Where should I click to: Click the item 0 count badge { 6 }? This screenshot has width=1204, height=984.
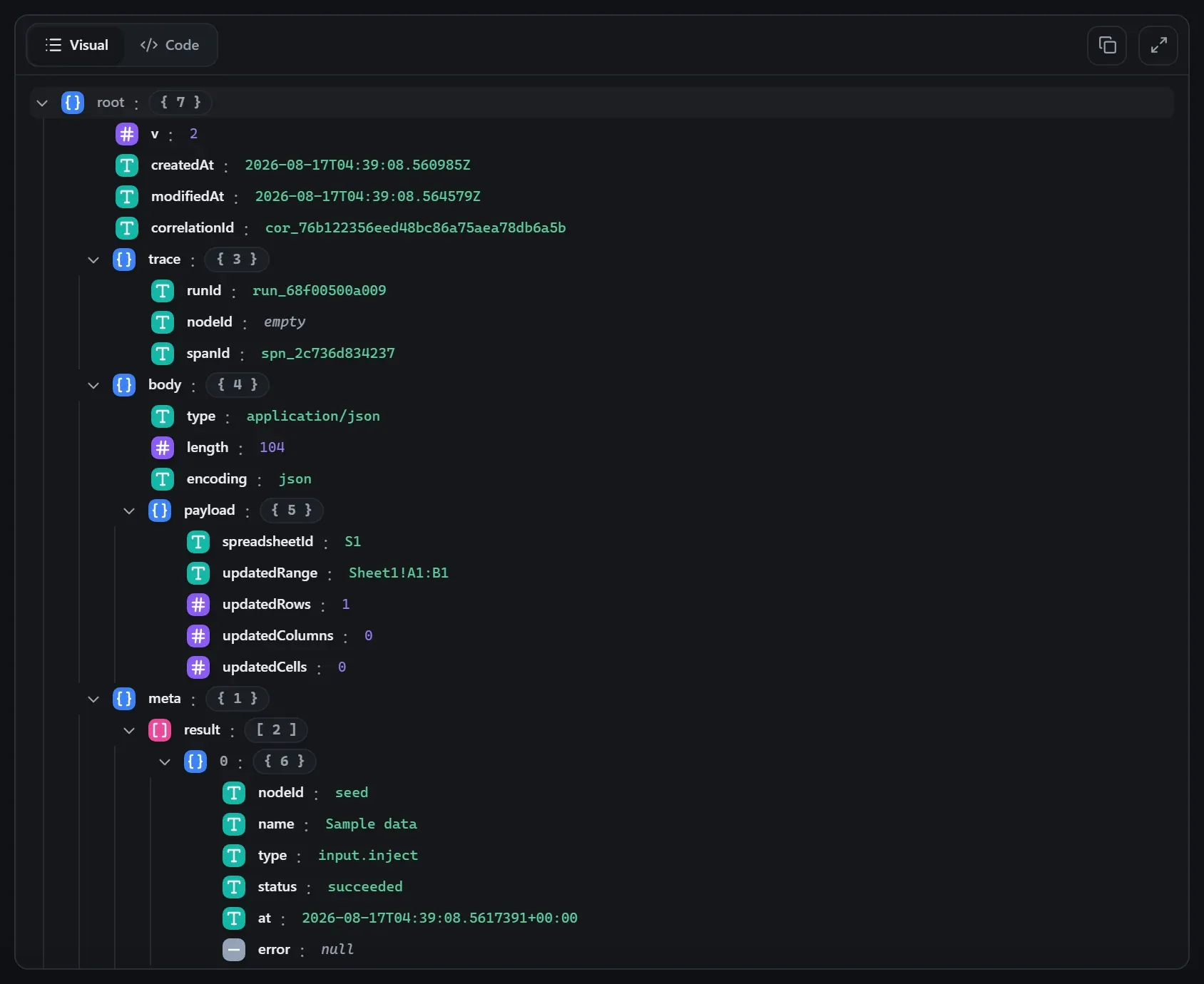[x=285, y=762]
